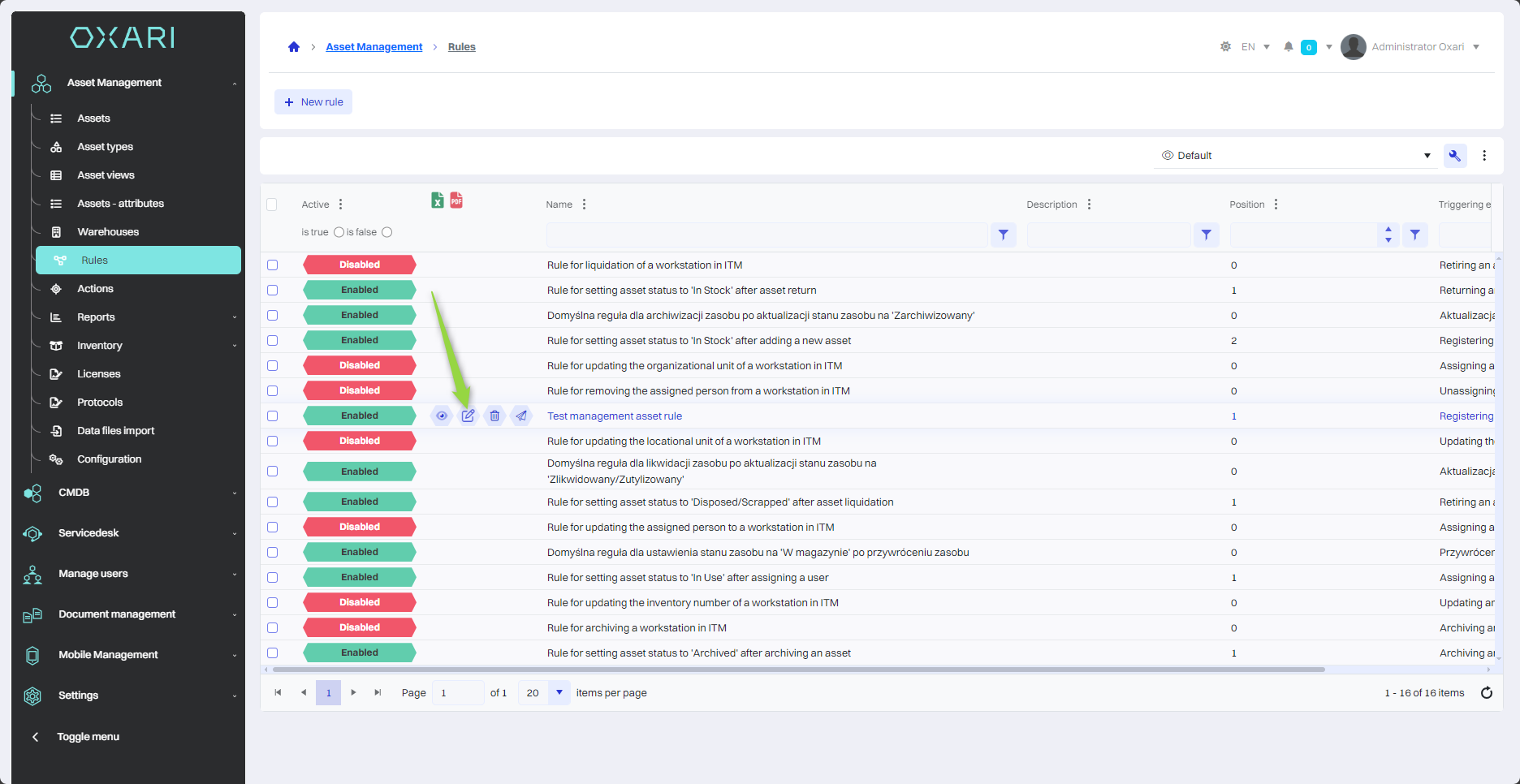Click the refresh icon beside the items count
1520x784 pixels.
pyautogui.click(x=1486, y=693)
